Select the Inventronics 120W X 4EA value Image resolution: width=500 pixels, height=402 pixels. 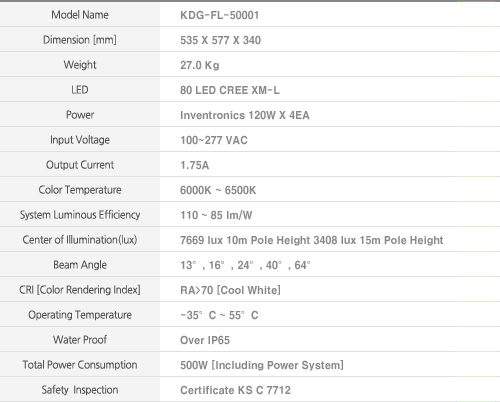245,115
